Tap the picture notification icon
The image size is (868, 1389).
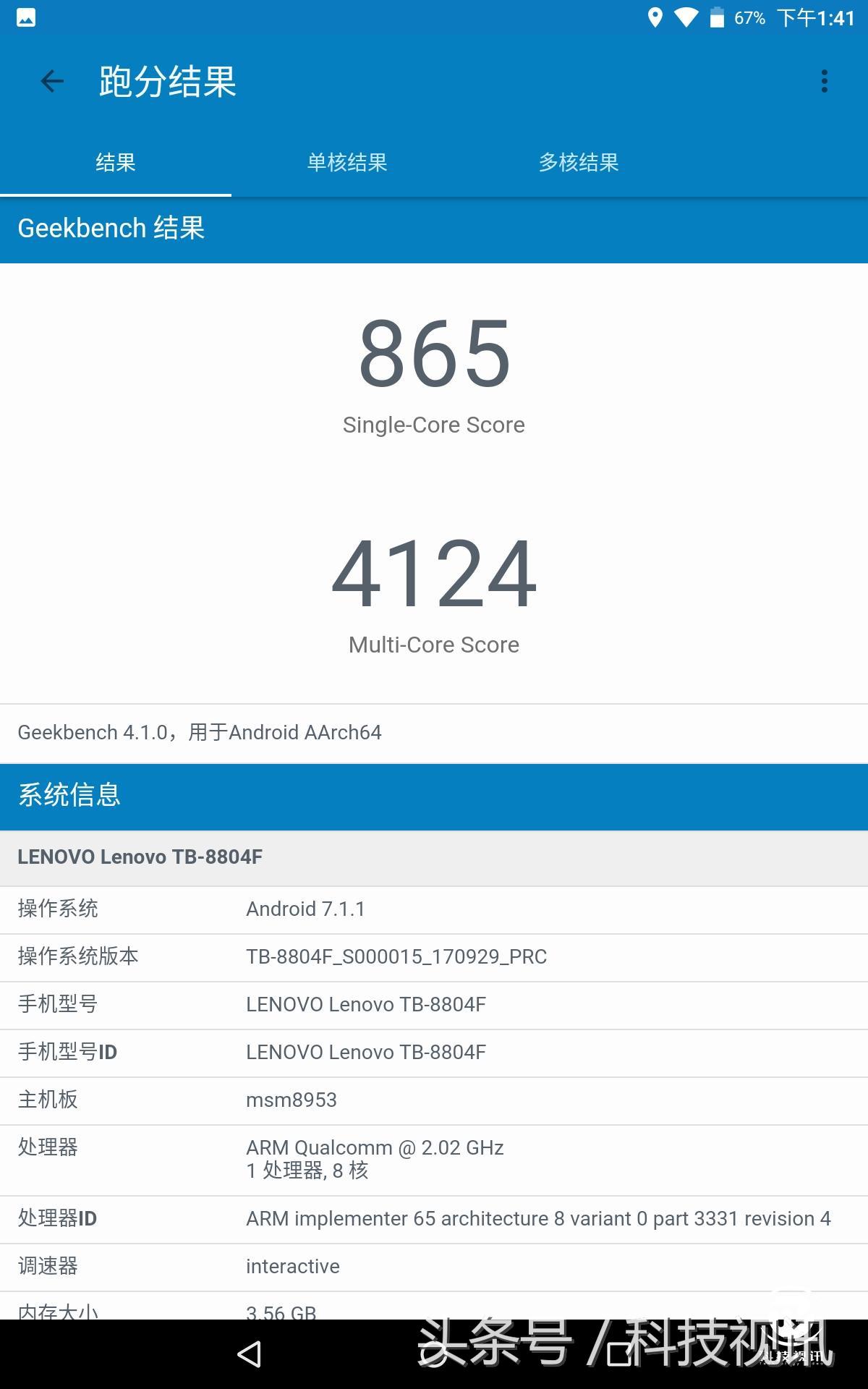pyautogui.click(x=26, y=17)
